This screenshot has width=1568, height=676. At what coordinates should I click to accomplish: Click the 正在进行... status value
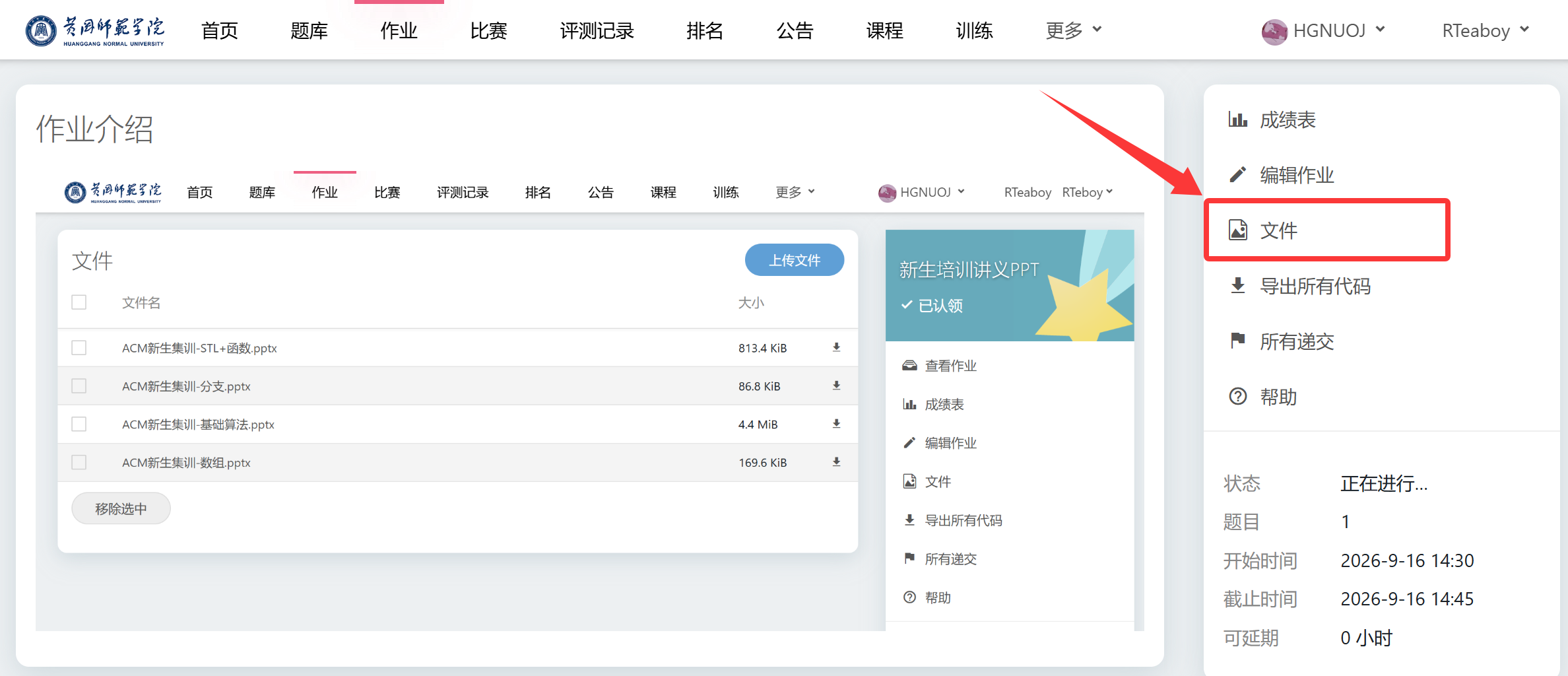pos(1384,484)
